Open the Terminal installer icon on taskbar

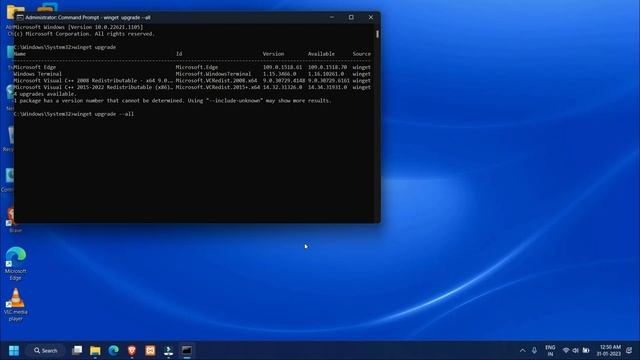point(168,351)
